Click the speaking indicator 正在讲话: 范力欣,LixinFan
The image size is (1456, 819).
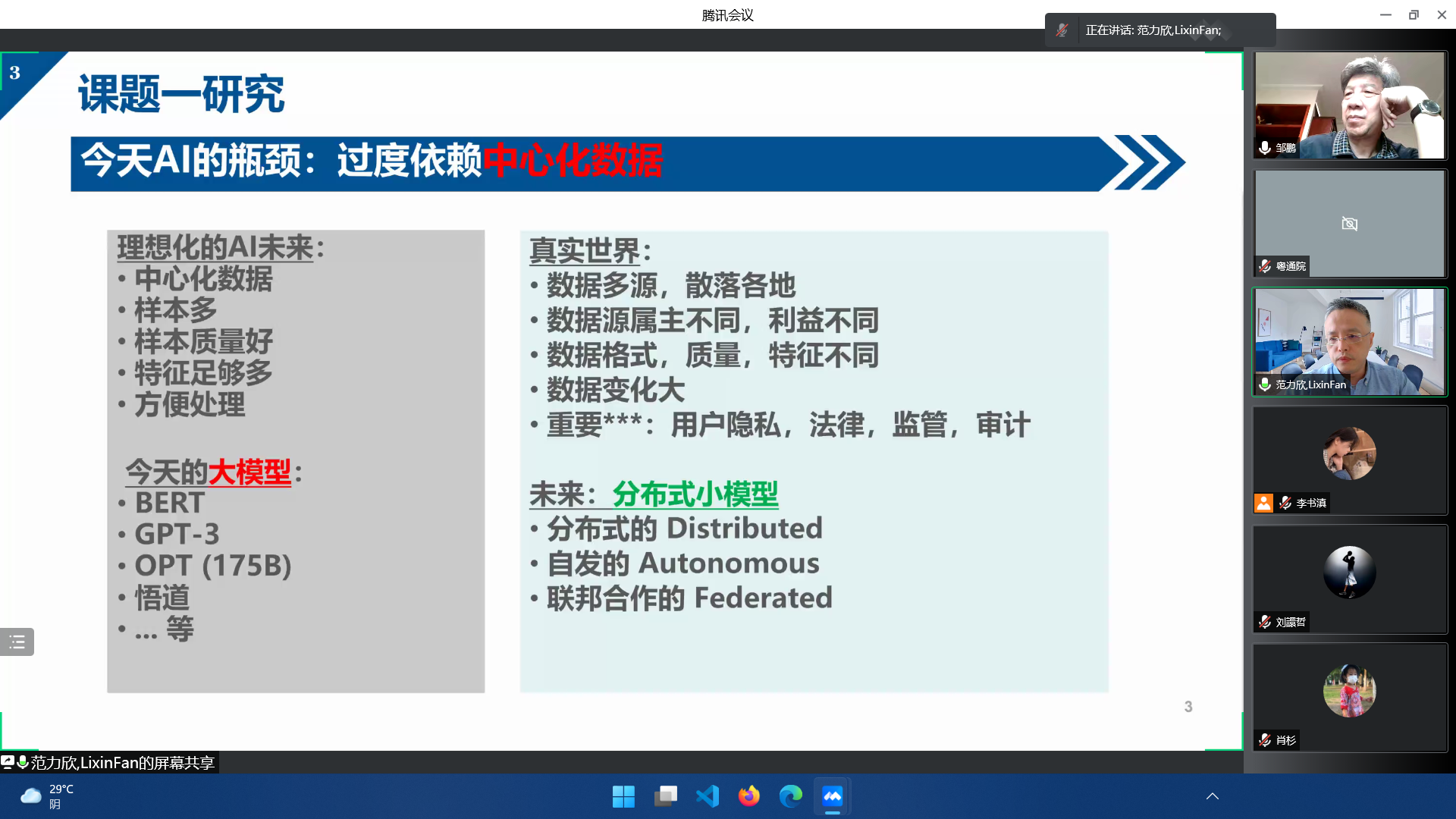1153,30
